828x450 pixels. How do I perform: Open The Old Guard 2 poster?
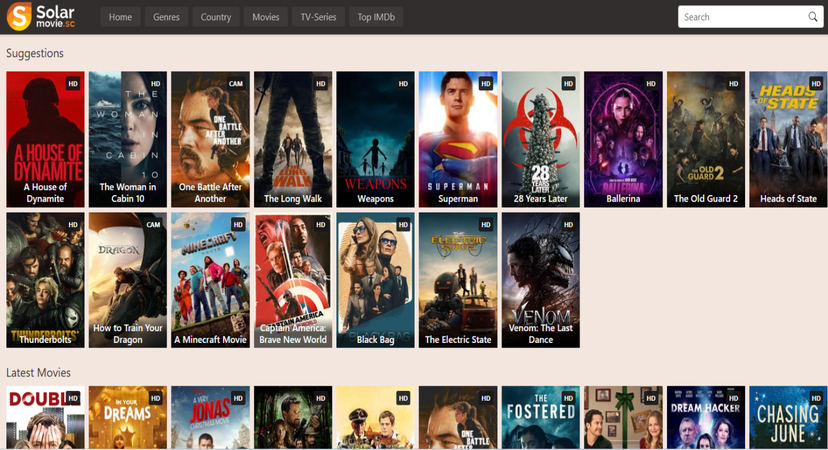click(x=706, y=139)
